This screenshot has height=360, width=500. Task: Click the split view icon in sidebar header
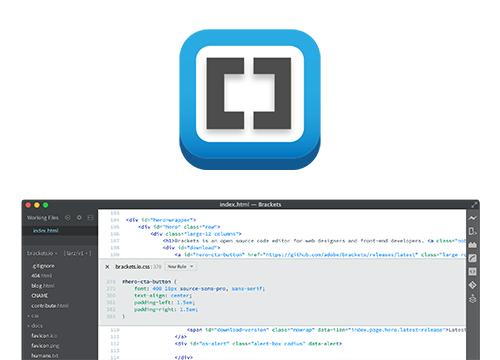click(90, 218)
